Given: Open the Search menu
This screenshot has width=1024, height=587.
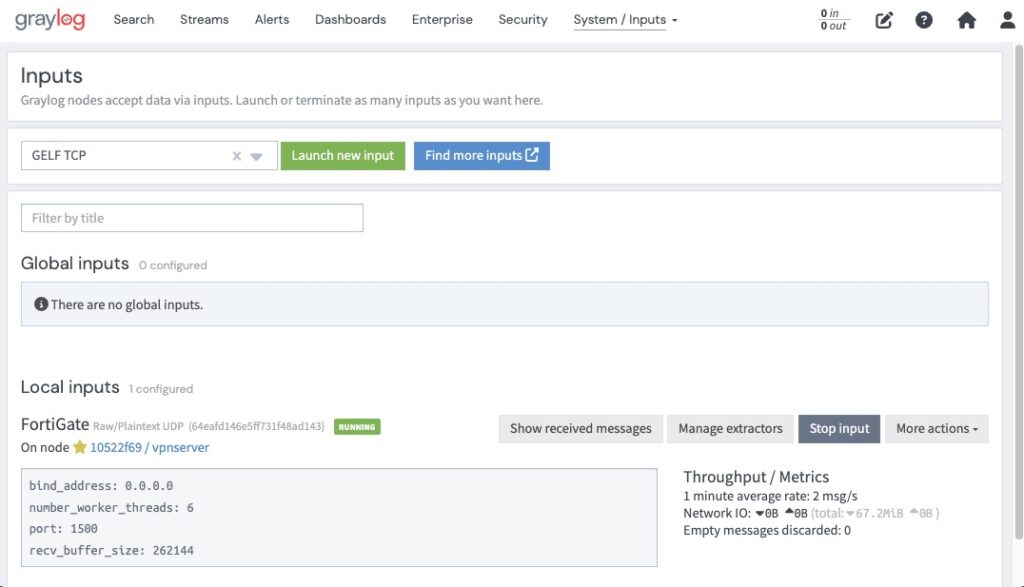Looking at the screenshot, I should tap(134, 20).
